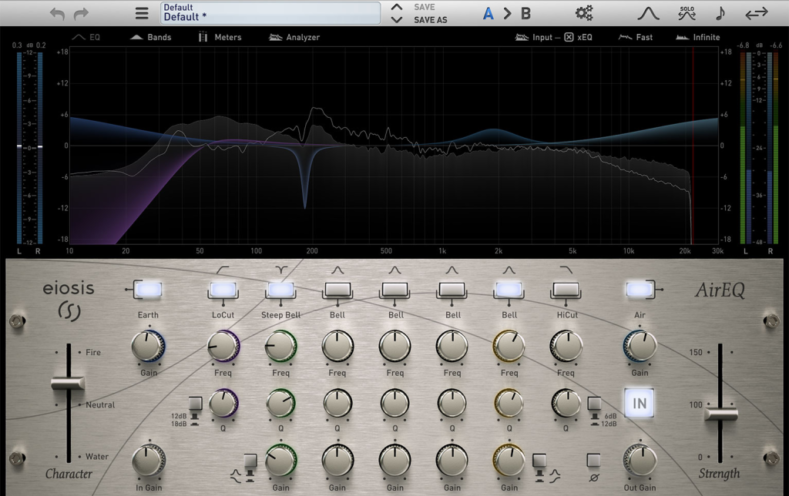This screenshot has height=496, width=789.
Task: Select previous preset with up chevron
Action: tap(397, 7)
